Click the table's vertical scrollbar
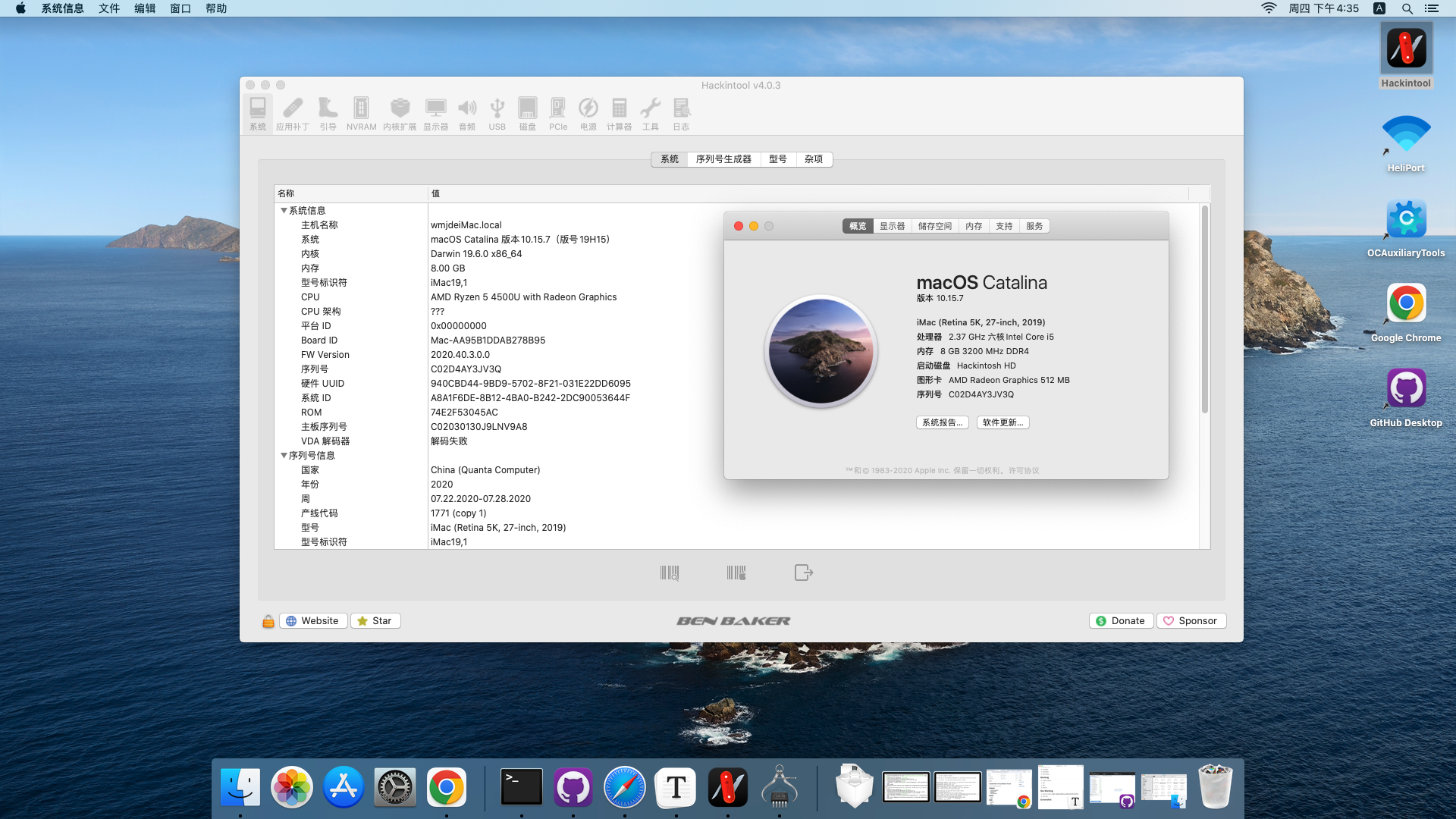The image size is (1456, 819). [1204, 311]
